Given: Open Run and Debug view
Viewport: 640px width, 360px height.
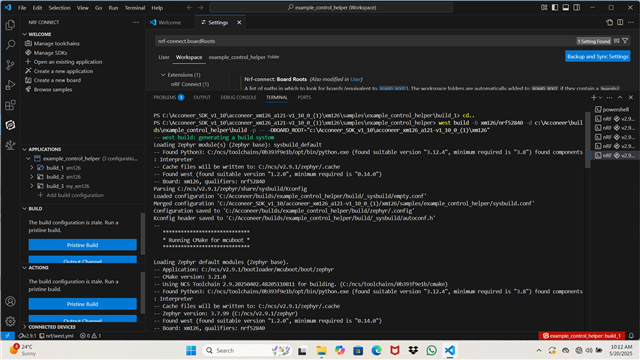Looking at the screenshot, I should point(10,85).
